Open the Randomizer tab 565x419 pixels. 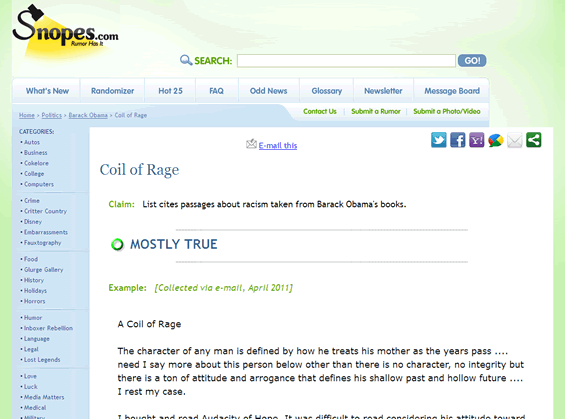[112, 91]
